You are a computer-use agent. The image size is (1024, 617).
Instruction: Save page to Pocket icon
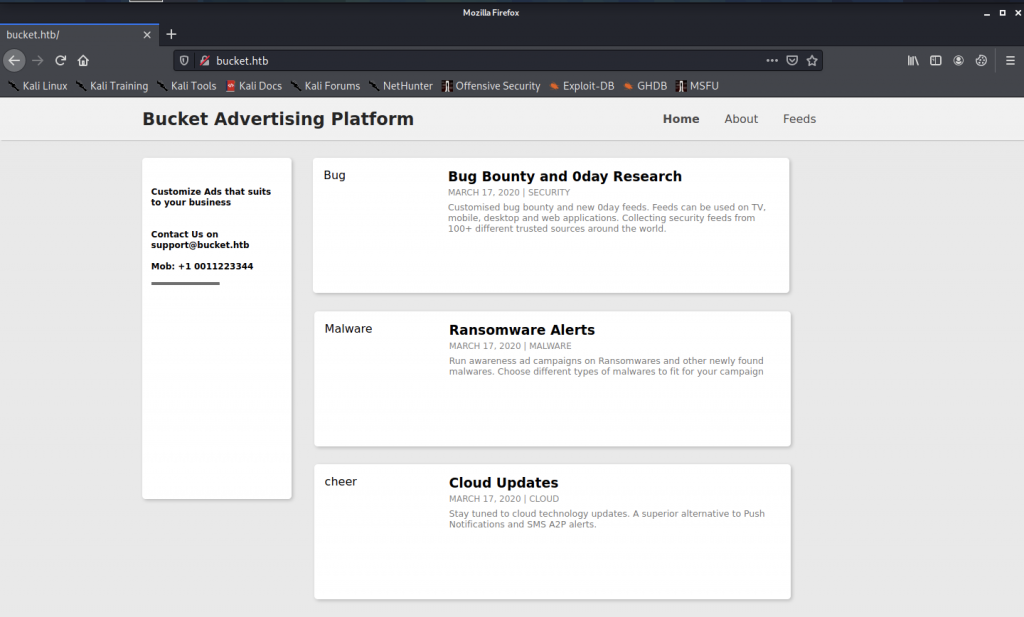792,60
